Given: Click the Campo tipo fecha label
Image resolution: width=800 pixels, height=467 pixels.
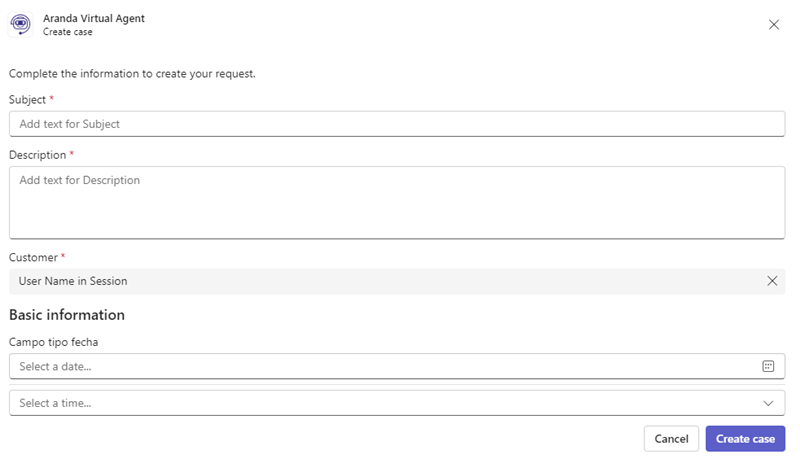Looking at the screenshot, I should 54,342.
